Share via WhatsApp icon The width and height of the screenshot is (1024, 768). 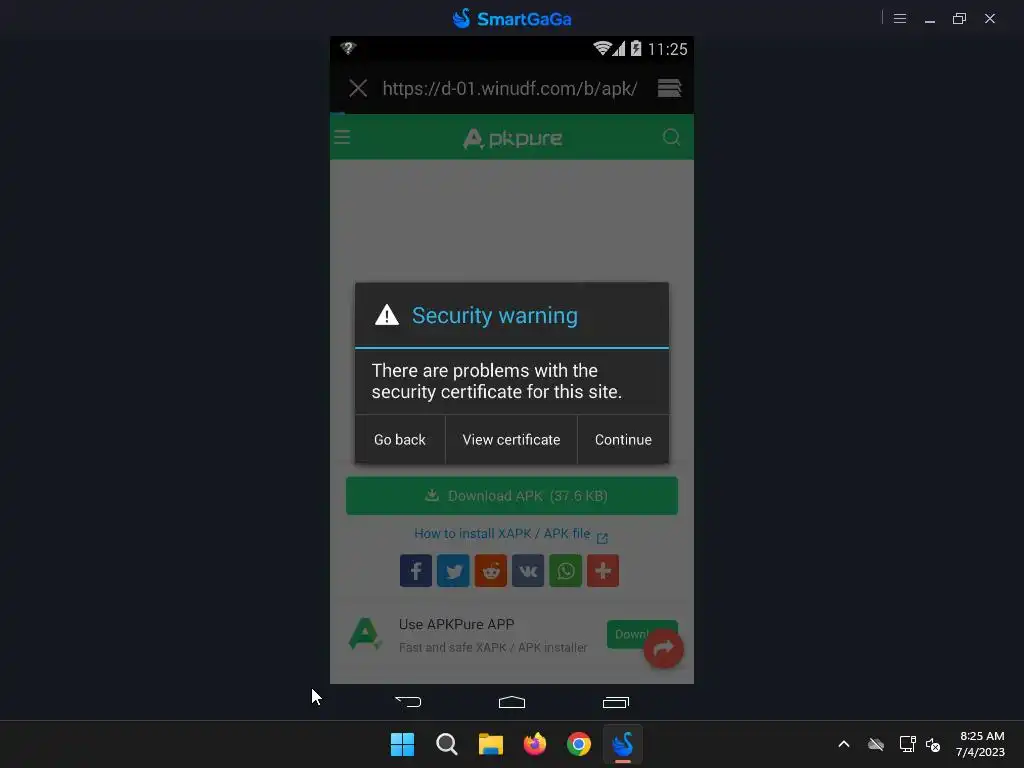(x=566, y=571)
